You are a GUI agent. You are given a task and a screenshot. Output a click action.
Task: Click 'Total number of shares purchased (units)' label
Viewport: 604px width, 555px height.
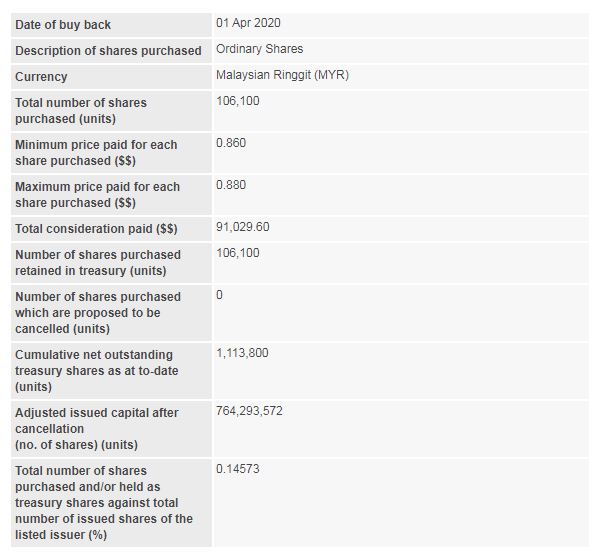[x=81, y=111]
